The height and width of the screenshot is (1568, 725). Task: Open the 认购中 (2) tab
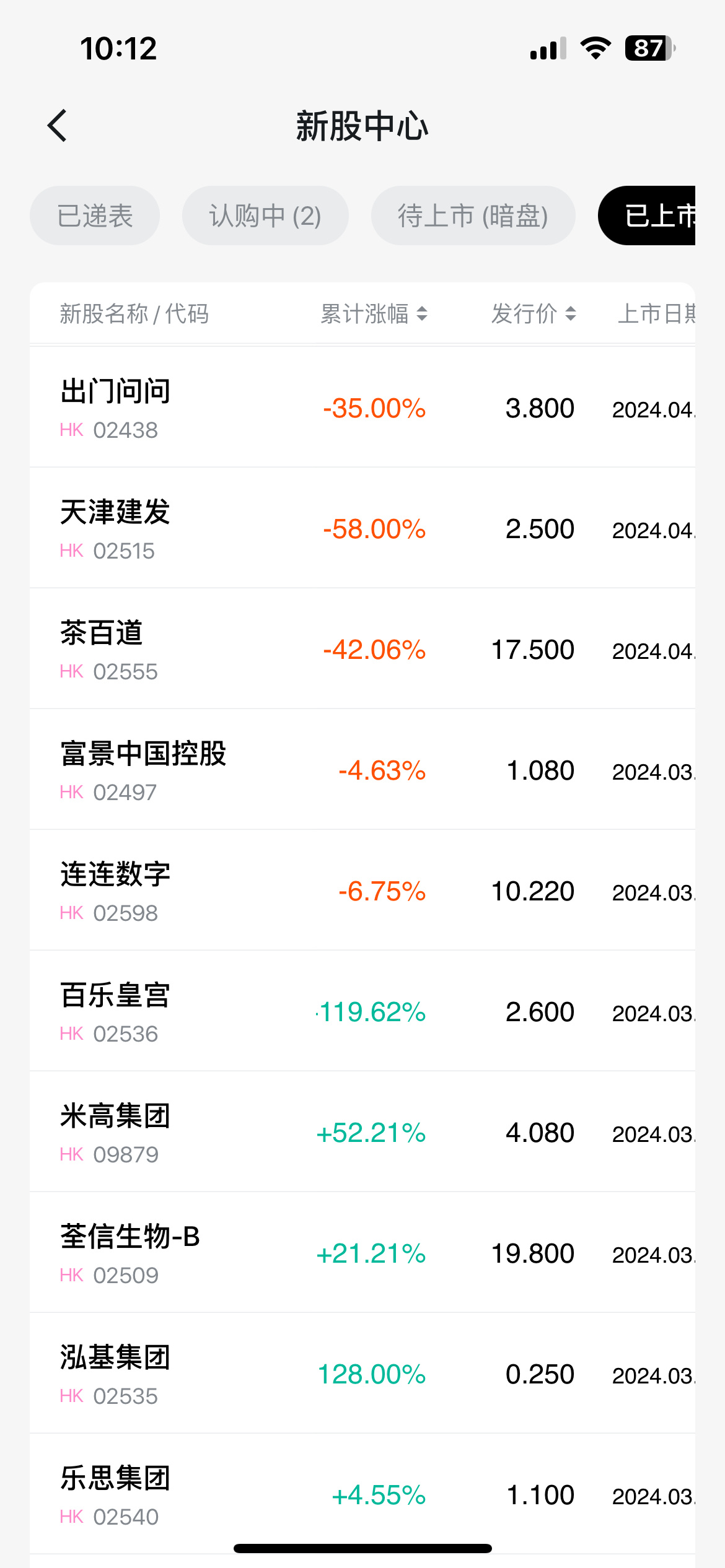[x=265, y=216]
